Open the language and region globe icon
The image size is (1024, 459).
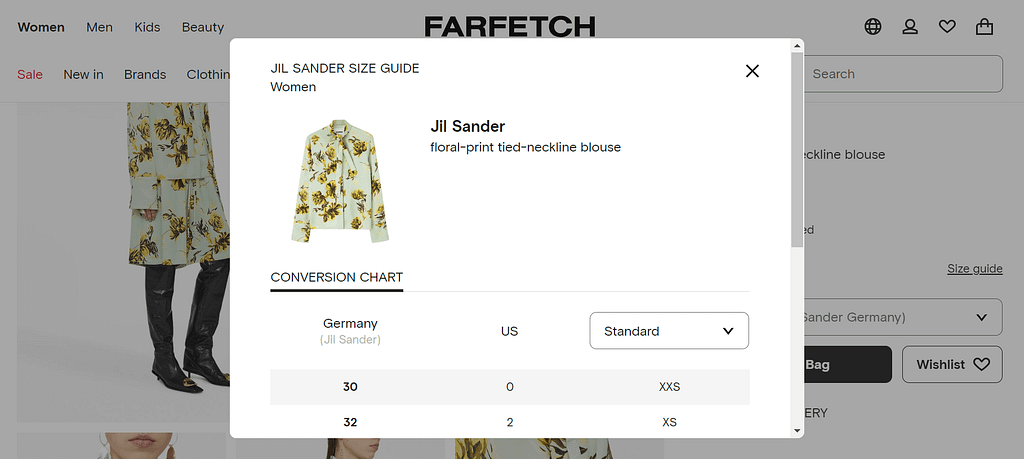[873, 27]
